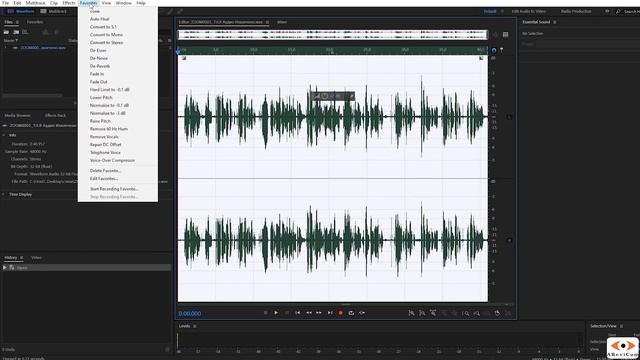Open the Multitrack menu

(36, 3)
